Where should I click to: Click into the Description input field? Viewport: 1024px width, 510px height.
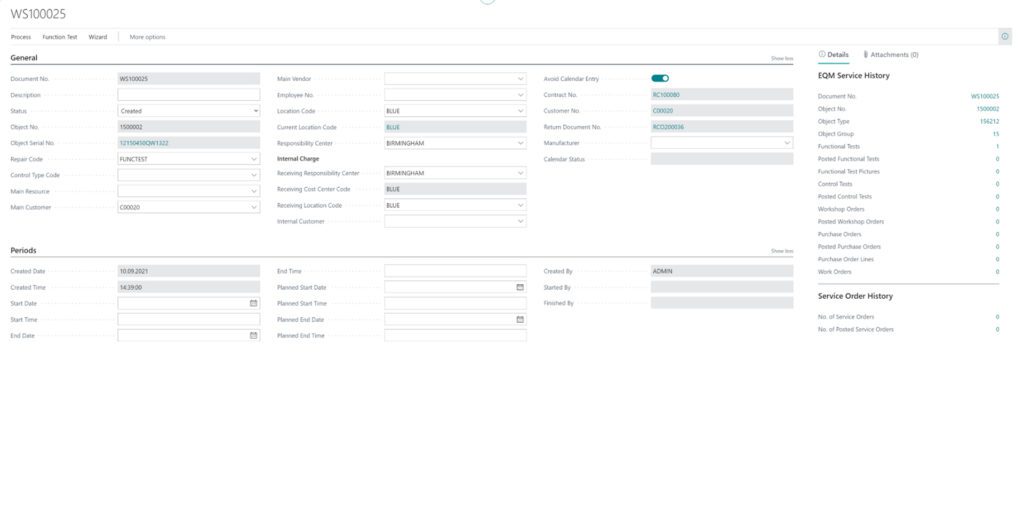188,95
